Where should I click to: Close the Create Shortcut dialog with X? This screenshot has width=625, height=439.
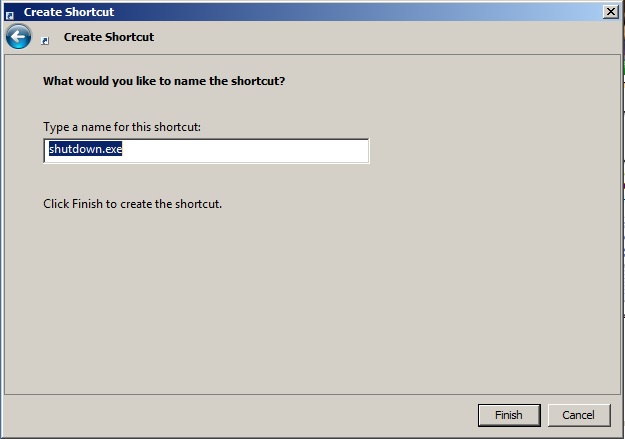611,12
